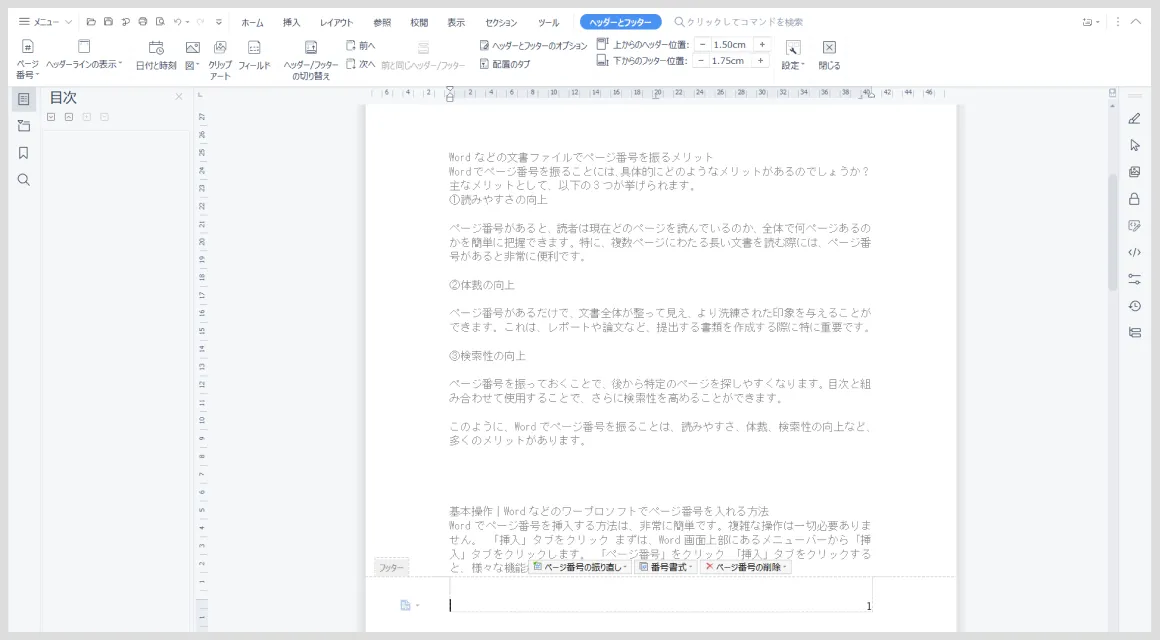The width and height of the screenshot is (1160, 640).
Task: Open the three-dot more options menu
Action: 1117,22
